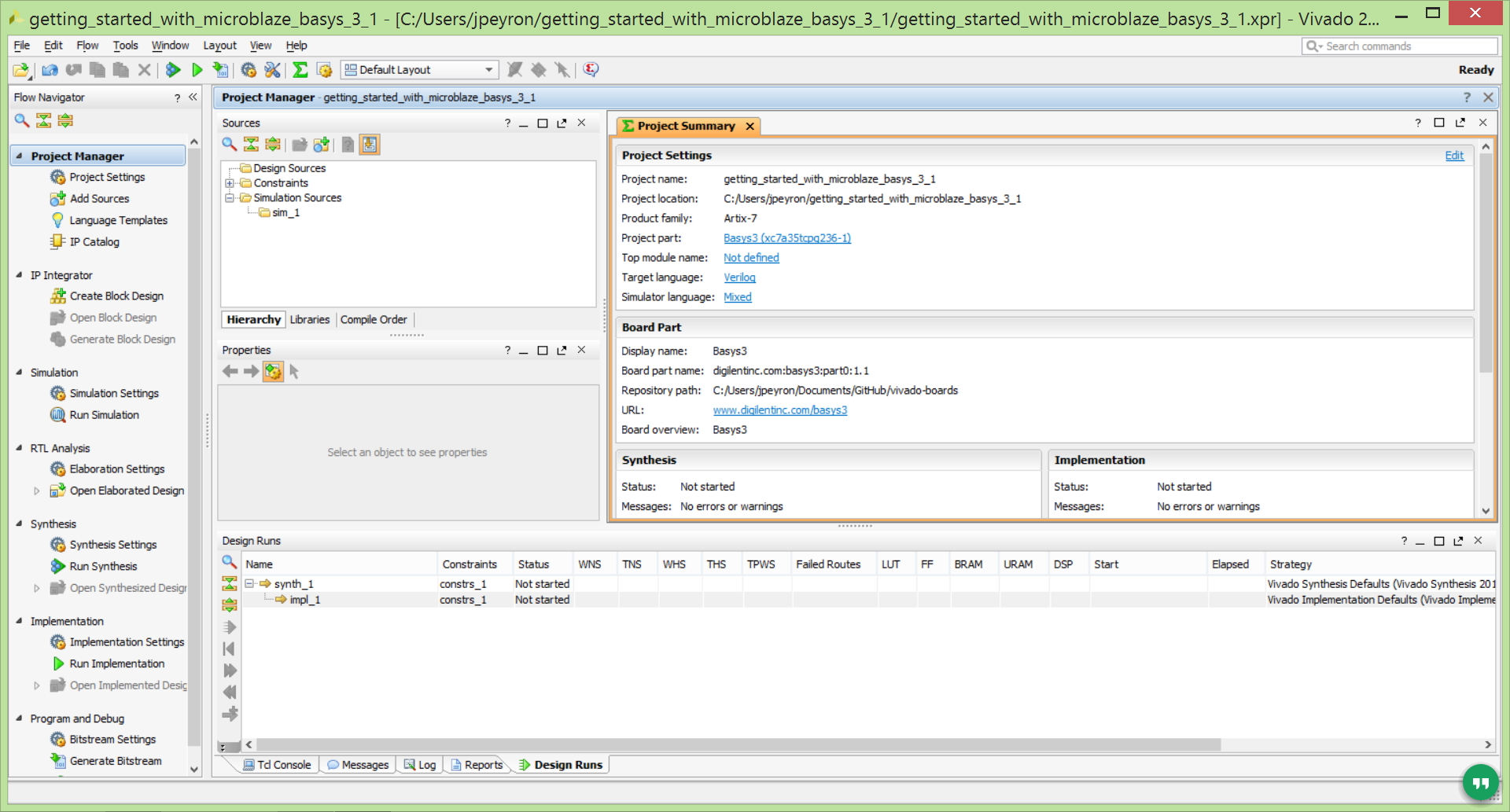Search in the Flow Navigator
Image resolution: width=1510 pixels, height=812 pixels.
click(22, 120)
